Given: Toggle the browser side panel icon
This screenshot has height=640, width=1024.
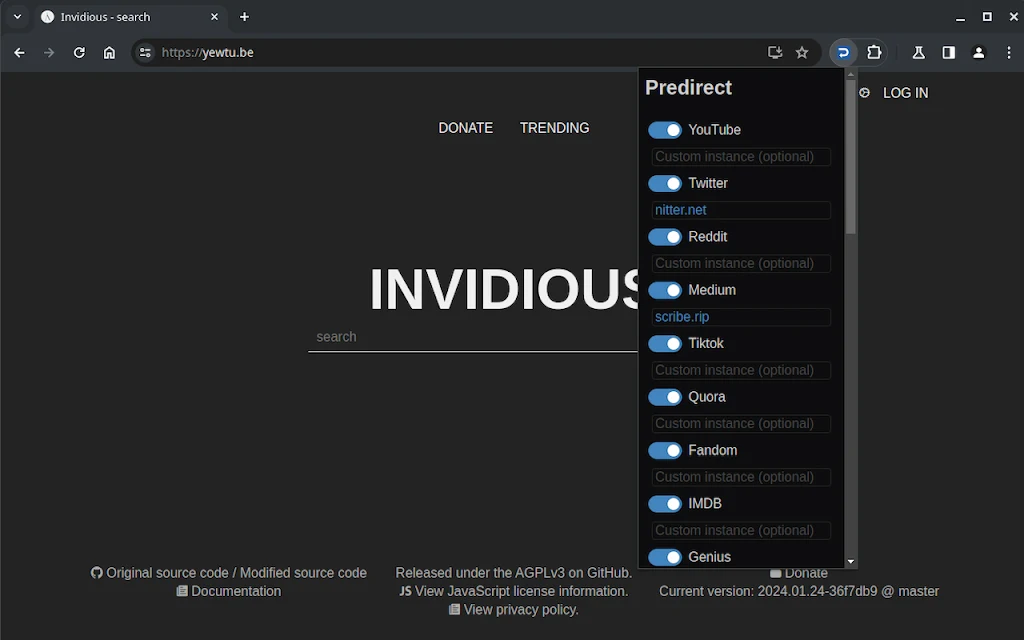Looking at the screenshot, I should pyautogui.click(x=948, y=53).
